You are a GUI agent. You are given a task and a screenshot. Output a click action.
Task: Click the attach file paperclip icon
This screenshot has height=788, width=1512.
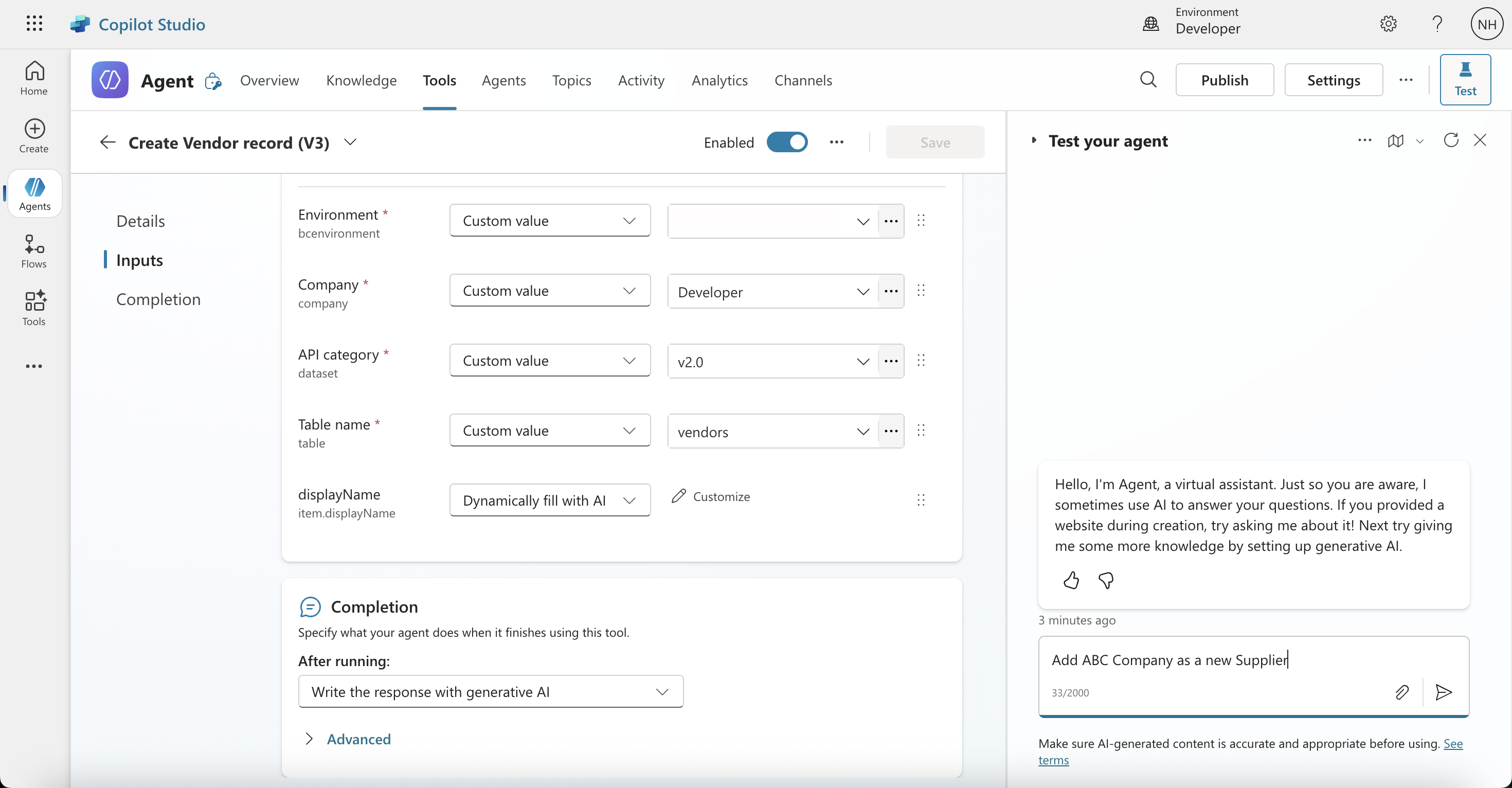(1401, 692)
